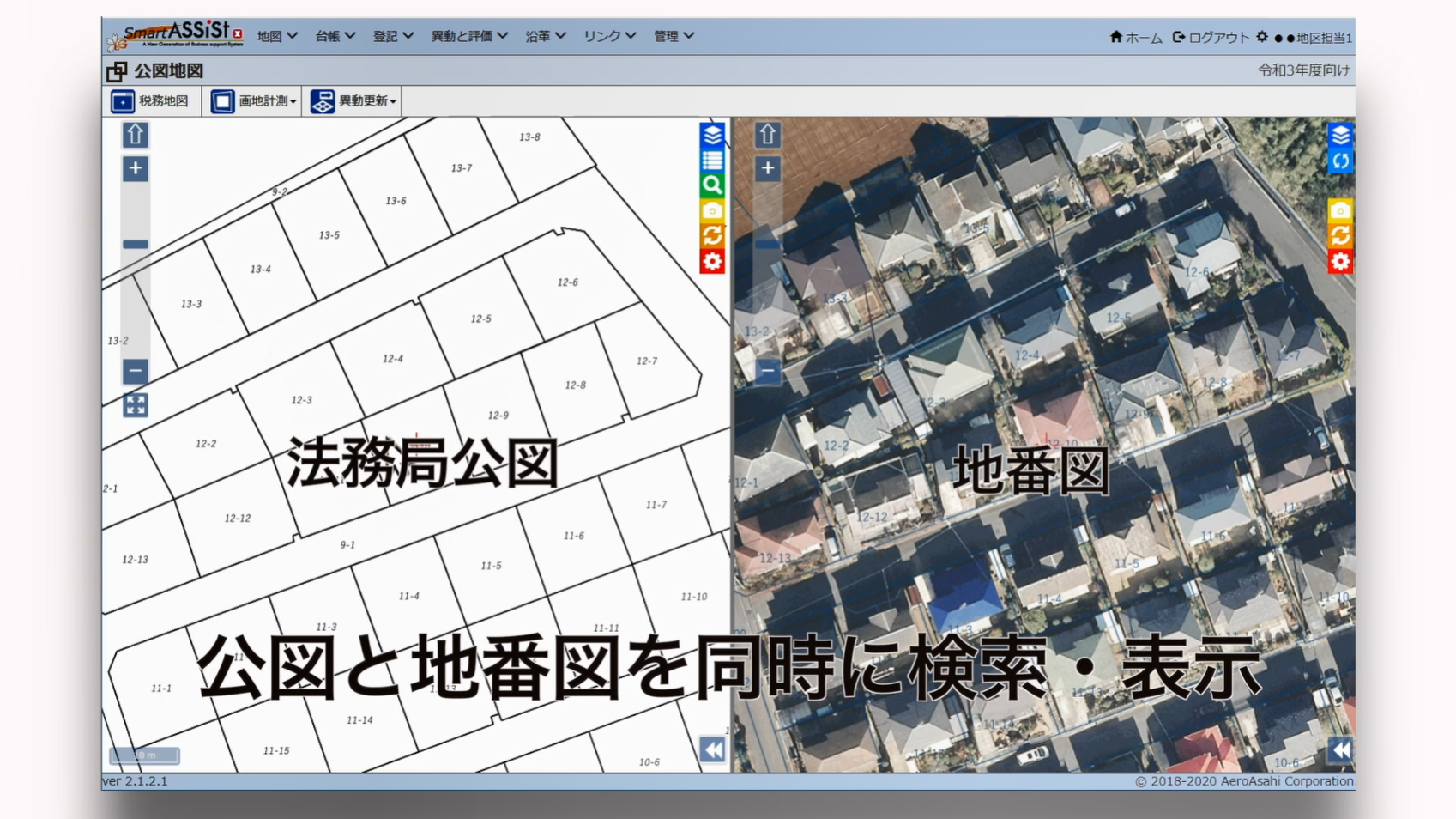Image resolution: width=1456 pixels, height=819 pixels.
Task: Expand the 異動更新 dropdown
Action: [353, 101]
